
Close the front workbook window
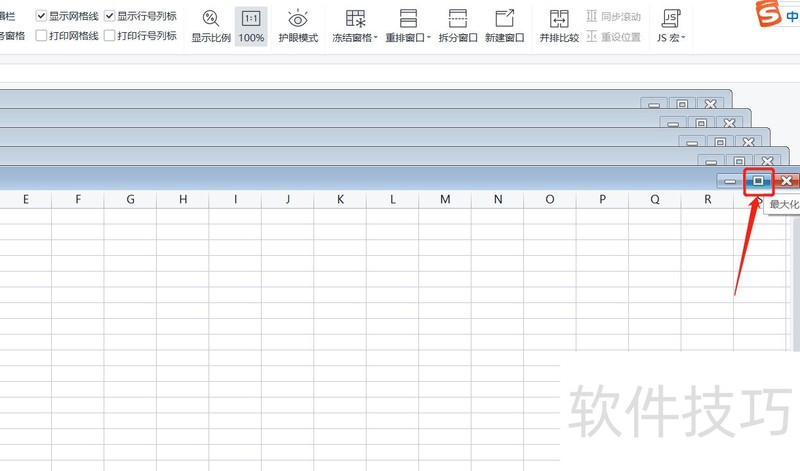(x=786, y=181)
